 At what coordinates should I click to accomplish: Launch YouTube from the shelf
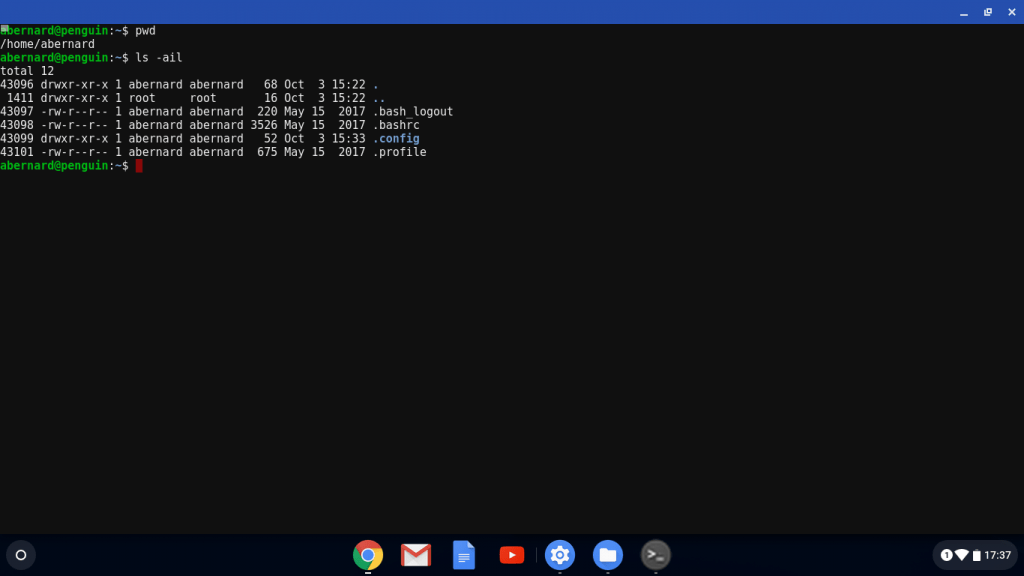[512, 555]
